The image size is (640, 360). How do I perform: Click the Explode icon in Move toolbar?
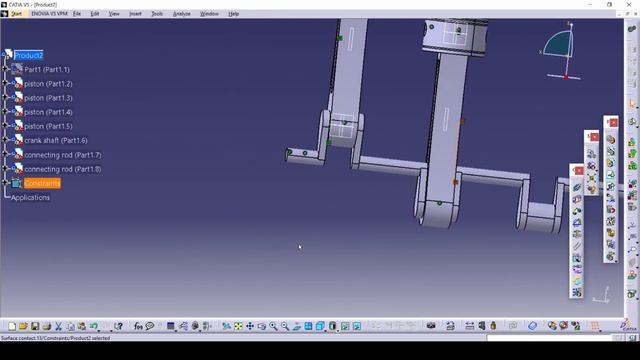pyautogui.click(x=591, y=178)
